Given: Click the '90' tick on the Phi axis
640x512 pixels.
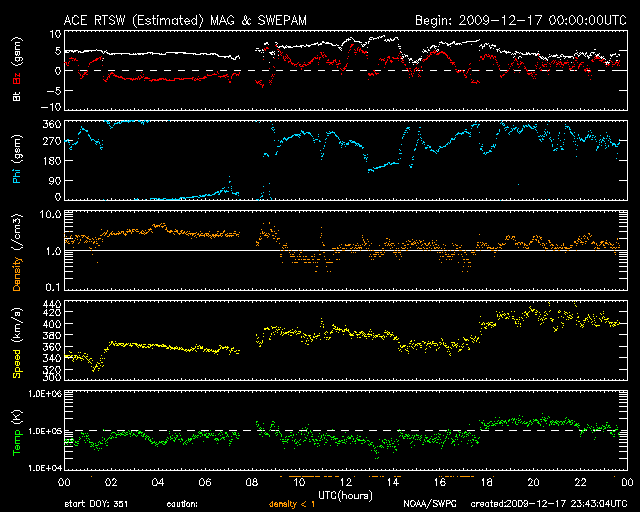Looking at the screenshot, I should [55, 180].
